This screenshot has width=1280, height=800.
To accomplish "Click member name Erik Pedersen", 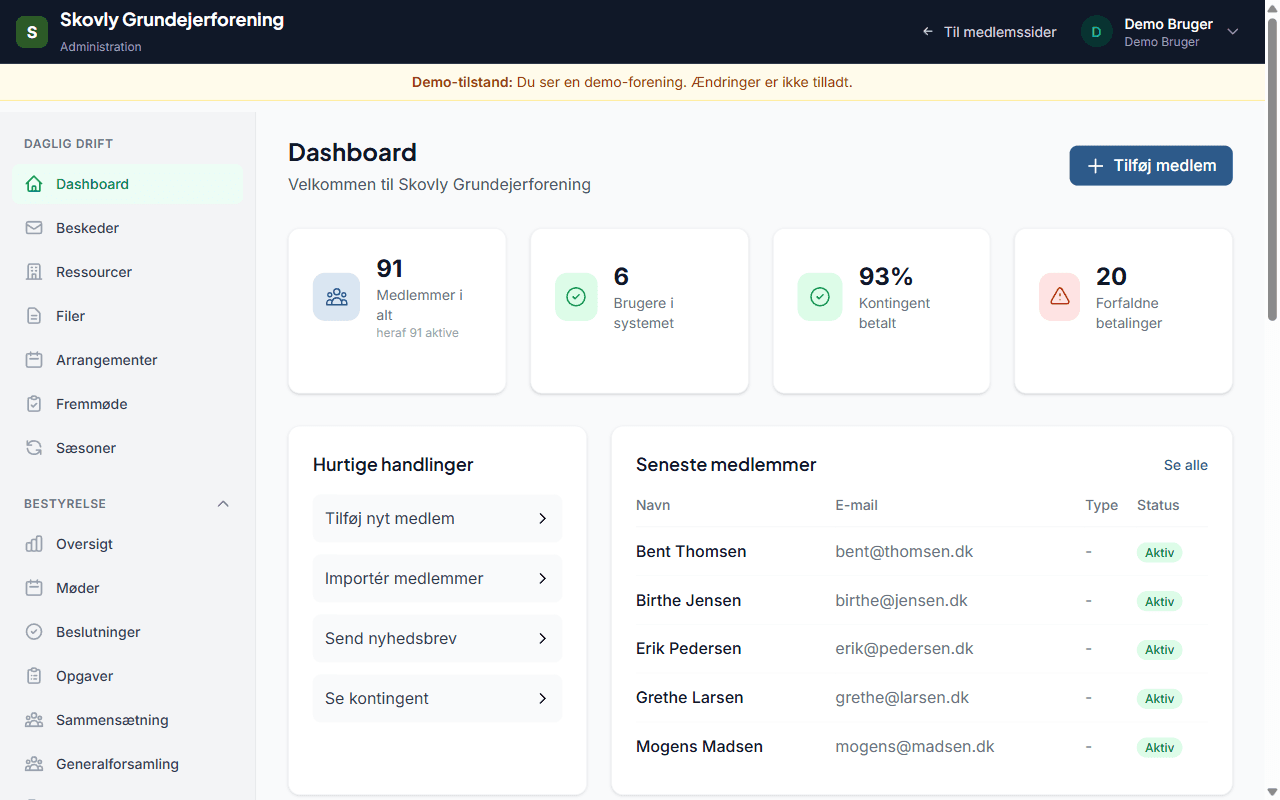I will click(x=689, y=649).
